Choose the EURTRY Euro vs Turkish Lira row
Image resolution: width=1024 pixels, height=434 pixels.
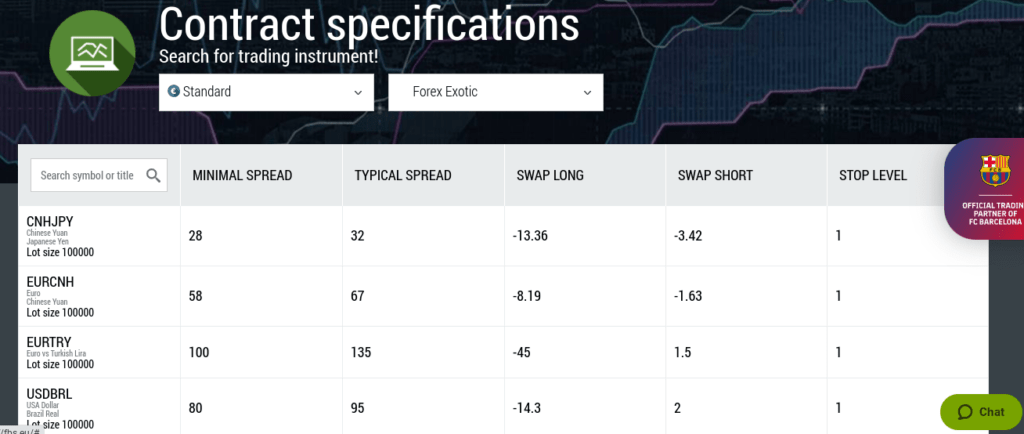(503, 352)
